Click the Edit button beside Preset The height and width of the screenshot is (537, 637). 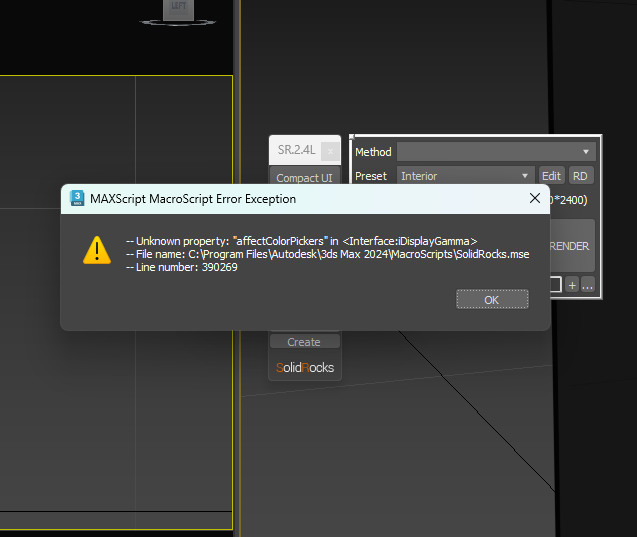(551, 176)
